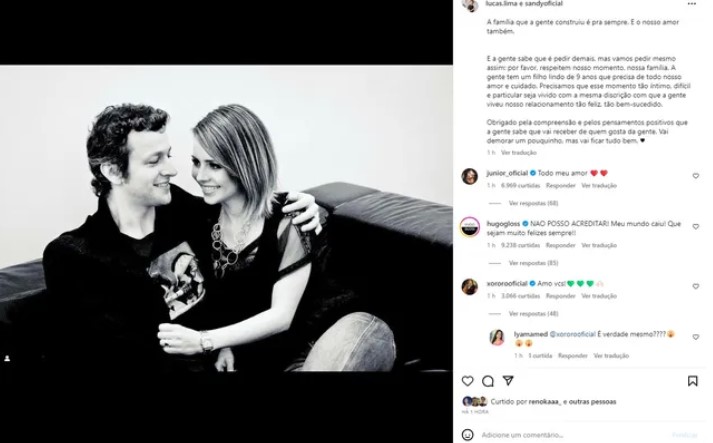This screenshot has width=713, height=443.
Task: Reply to junior_oficial with Responder
Action: (x=561, y=186)
